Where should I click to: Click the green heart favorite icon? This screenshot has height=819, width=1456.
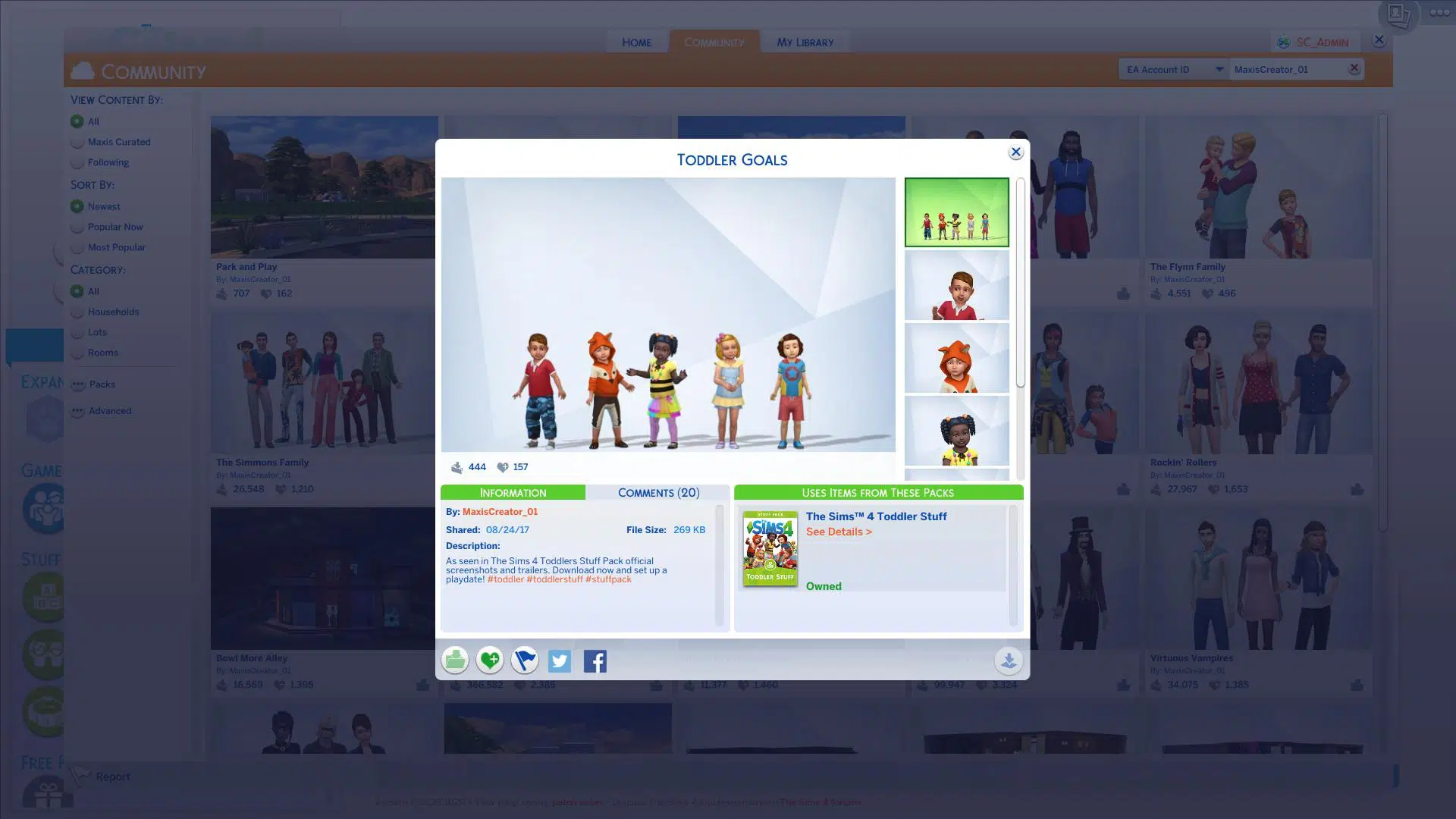click(x=490, y=661)
